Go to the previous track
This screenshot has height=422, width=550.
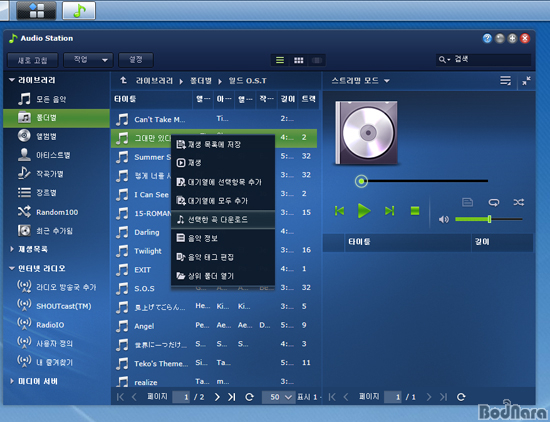339,211
